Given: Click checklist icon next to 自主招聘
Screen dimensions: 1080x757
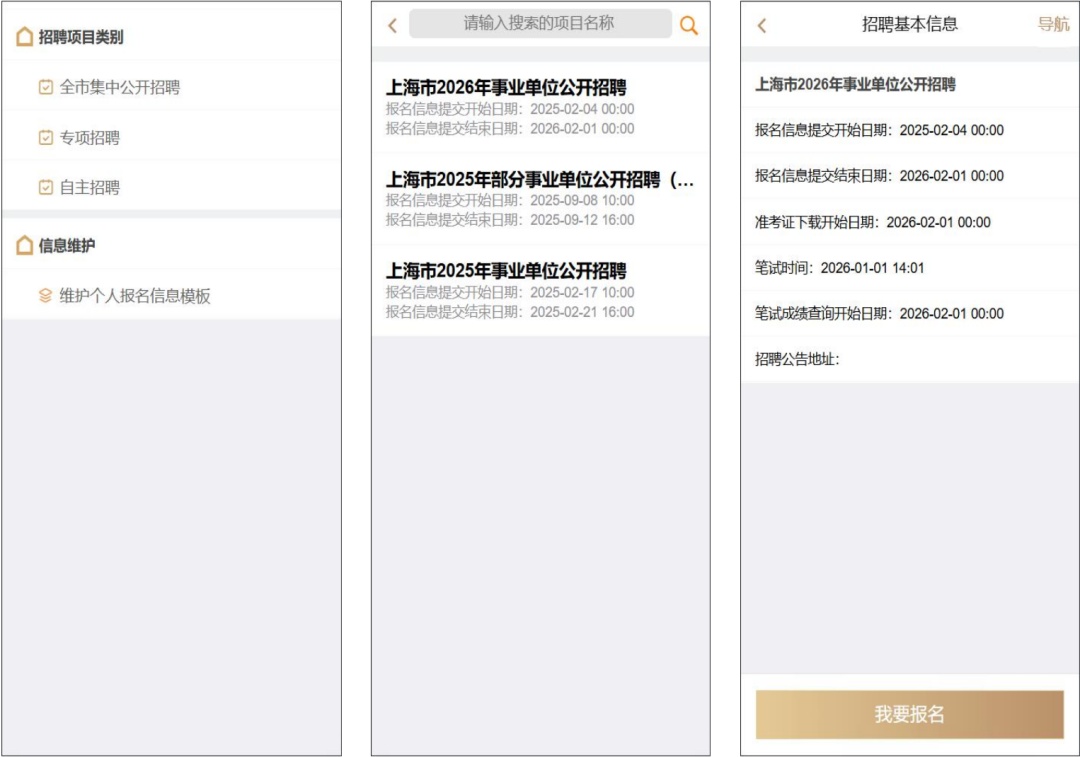Looking at the screenshot, I should click(46, 187).
